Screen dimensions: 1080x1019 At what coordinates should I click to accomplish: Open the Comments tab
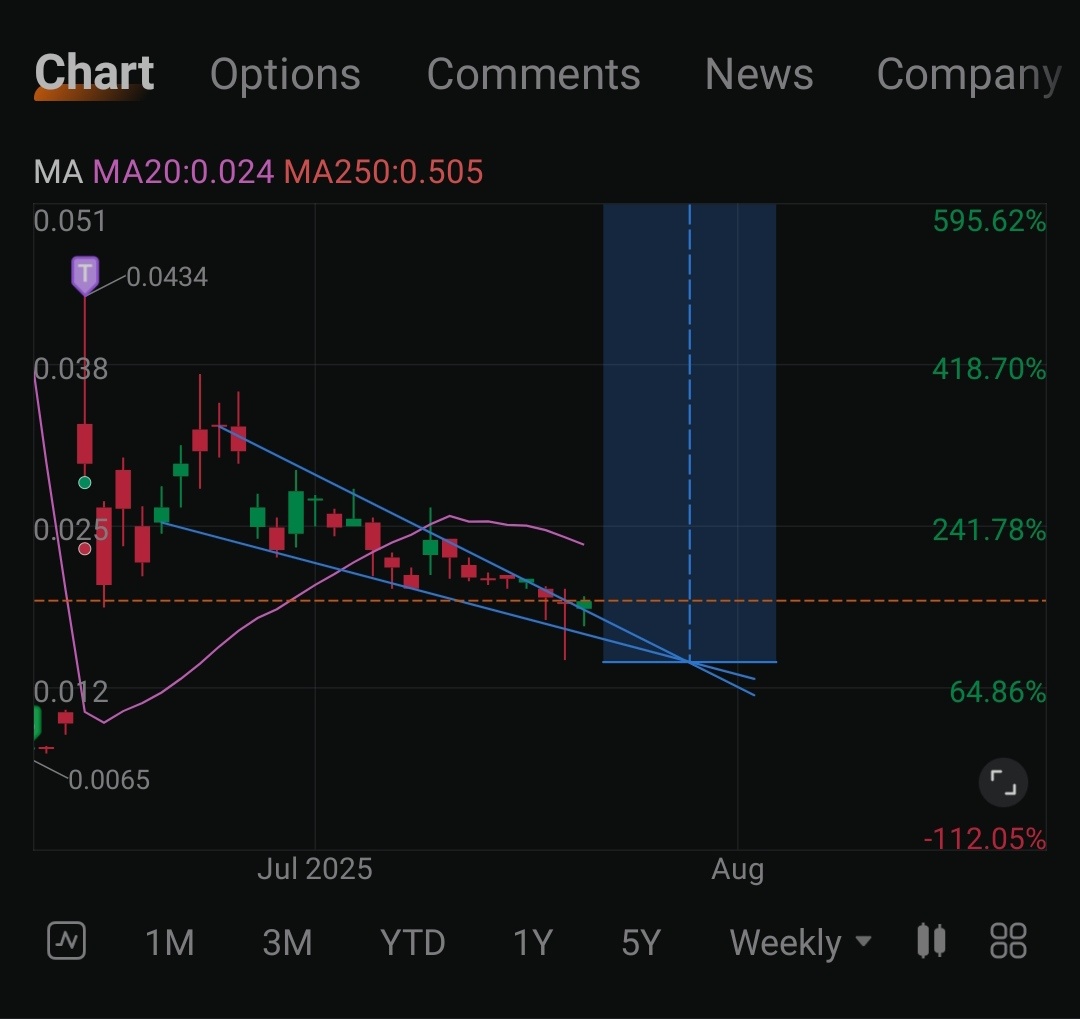pyautogui.click(x=533, y=74)
